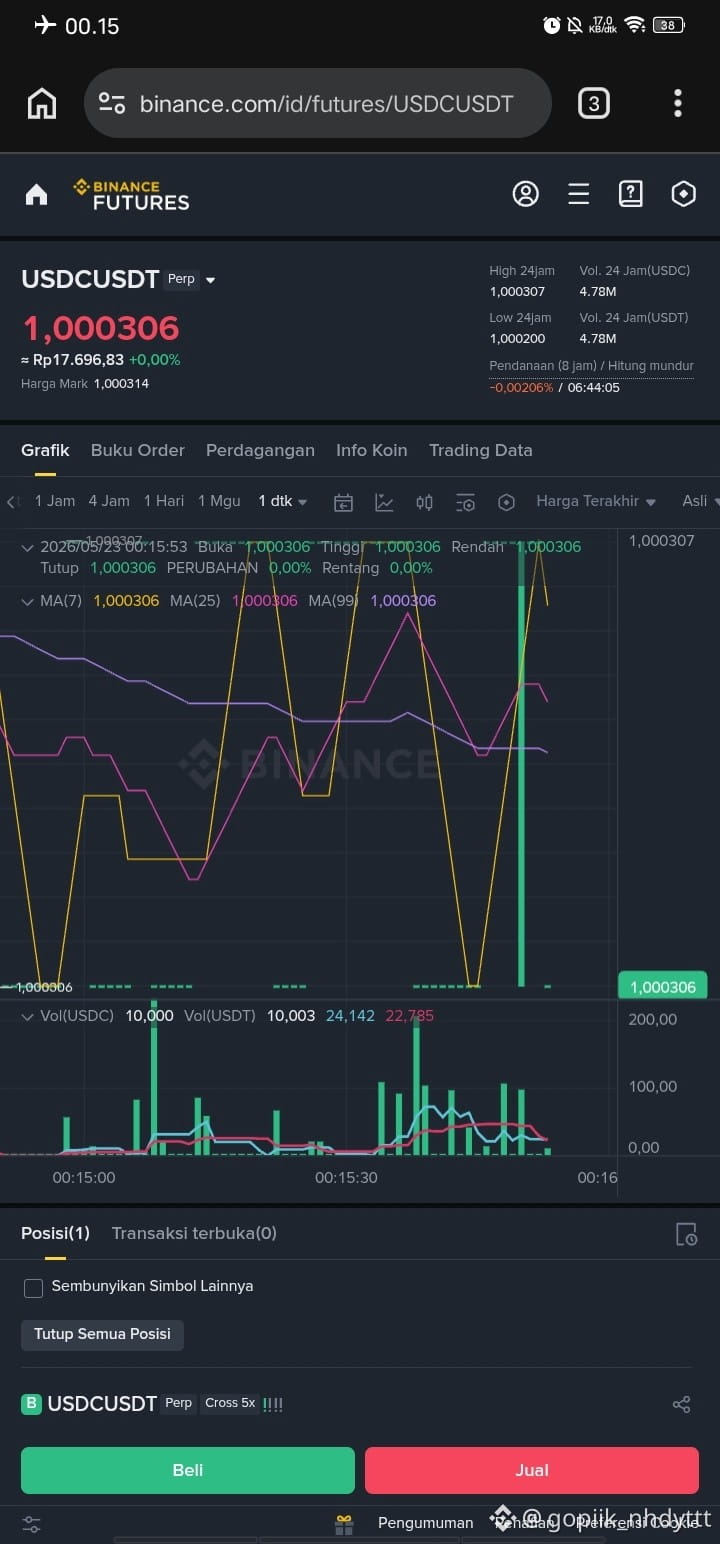Tick the Sembunyikan Simbol Lainnya checkbox

click(x=33, y=1287)
